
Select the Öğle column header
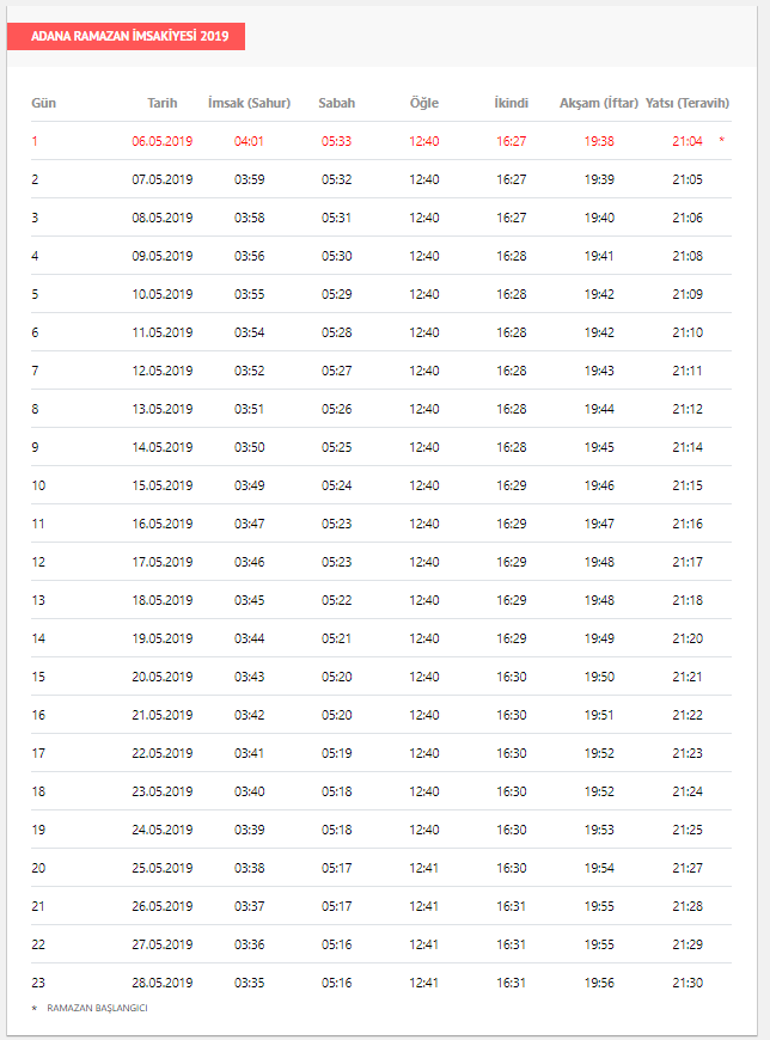point(424,104)
